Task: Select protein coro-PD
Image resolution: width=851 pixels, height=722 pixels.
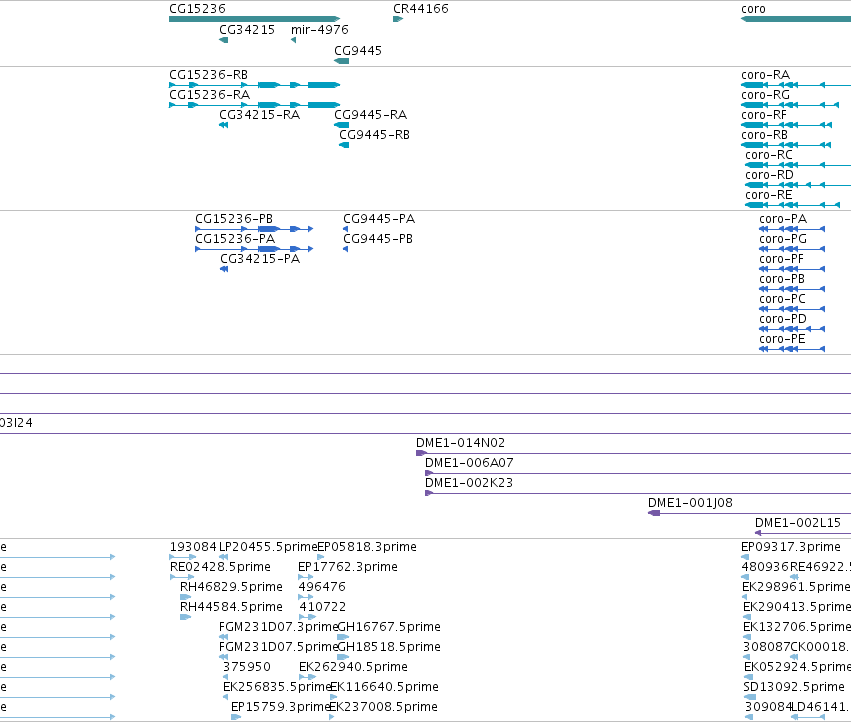Action: coord(792,329)
